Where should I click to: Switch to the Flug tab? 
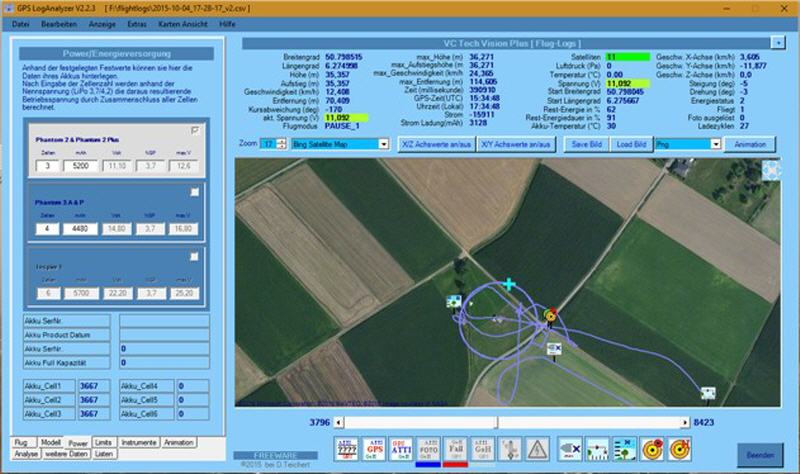pos(21,442)
